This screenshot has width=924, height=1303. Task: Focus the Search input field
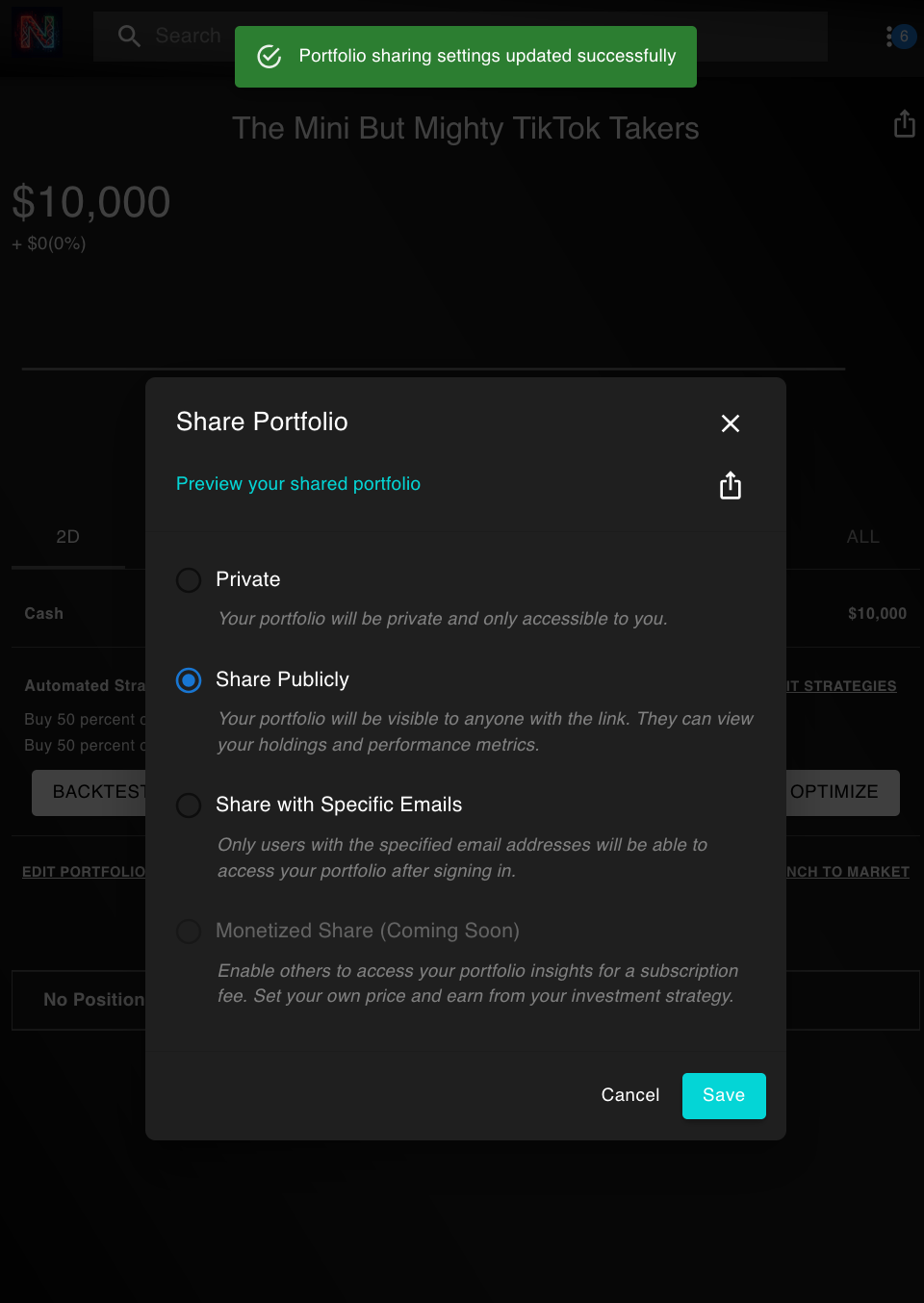460,37
